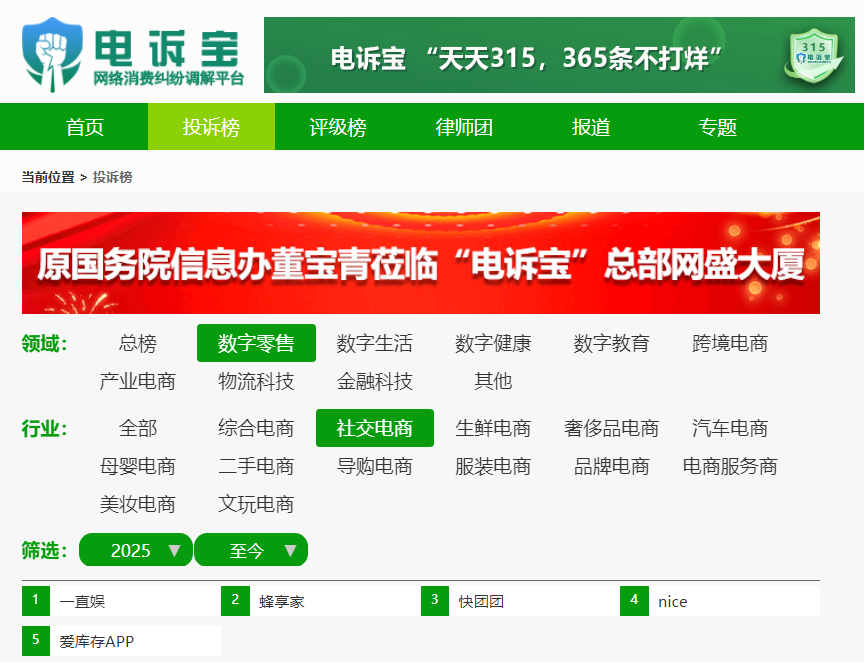Viewport: 864px width, 662px height.
Task: Choose 电商服务商 industry filter
Action: tap(730, 466)
